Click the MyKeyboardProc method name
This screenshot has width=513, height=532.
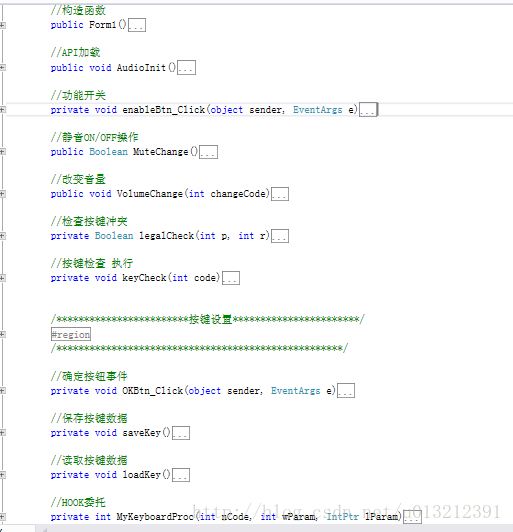click(x=155, y=517)
